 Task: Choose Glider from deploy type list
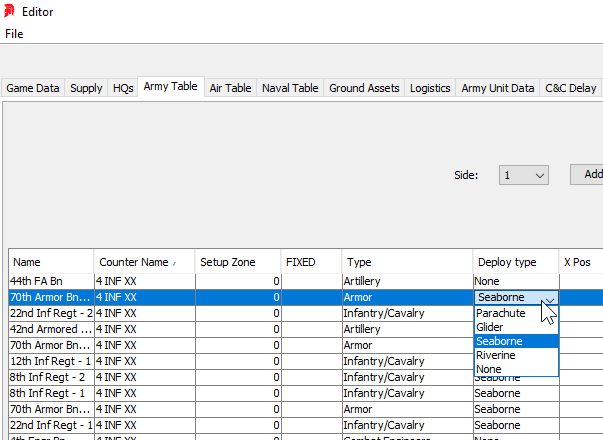(x=516, y=327)
